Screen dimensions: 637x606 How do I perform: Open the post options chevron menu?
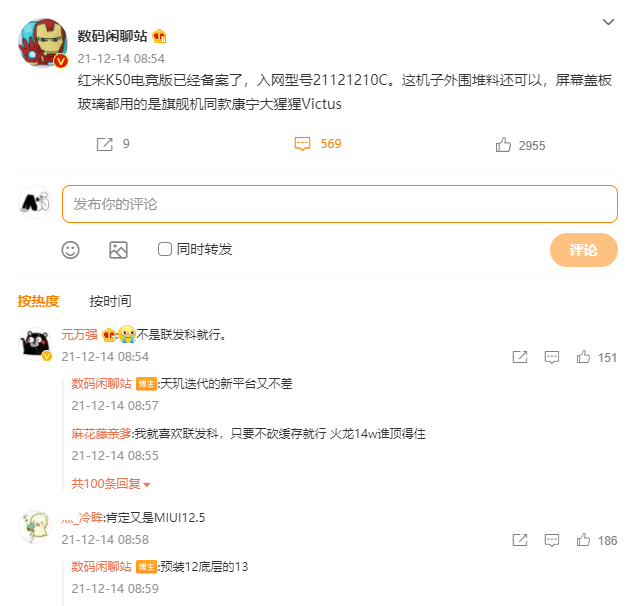point(608,22)
